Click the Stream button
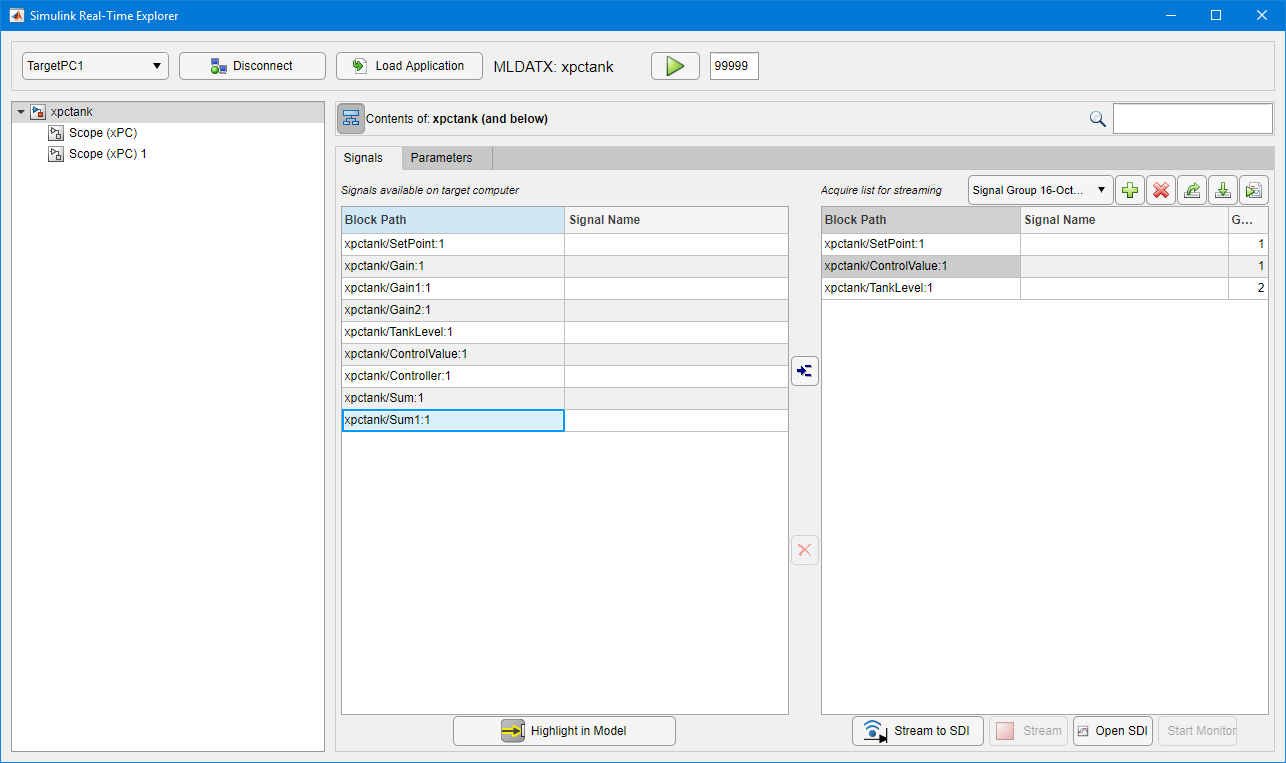The width and height of the screenshot is (1286, 763). [1028, 731]
